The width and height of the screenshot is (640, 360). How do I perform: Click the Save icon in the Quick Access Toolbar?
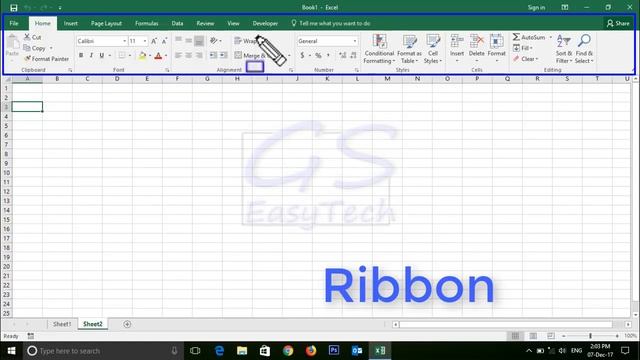click(x=13, y=8)
